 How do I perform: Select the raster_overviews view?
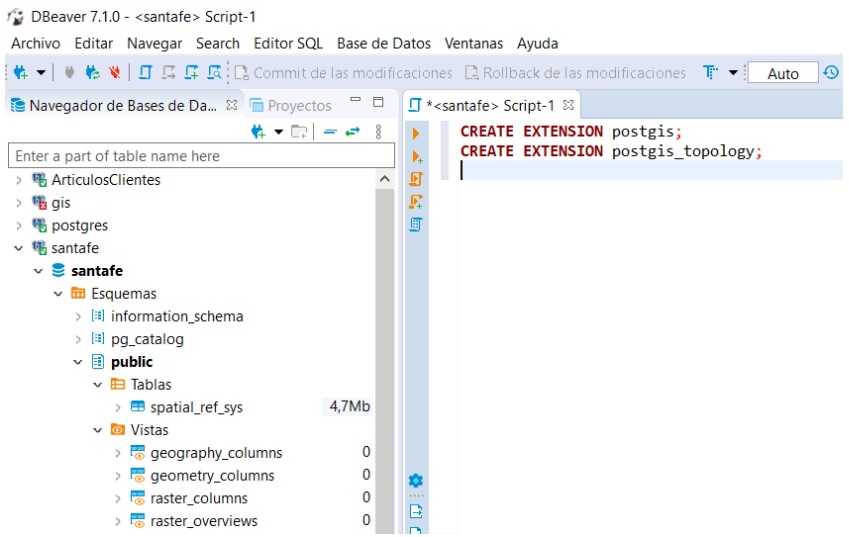204,521
